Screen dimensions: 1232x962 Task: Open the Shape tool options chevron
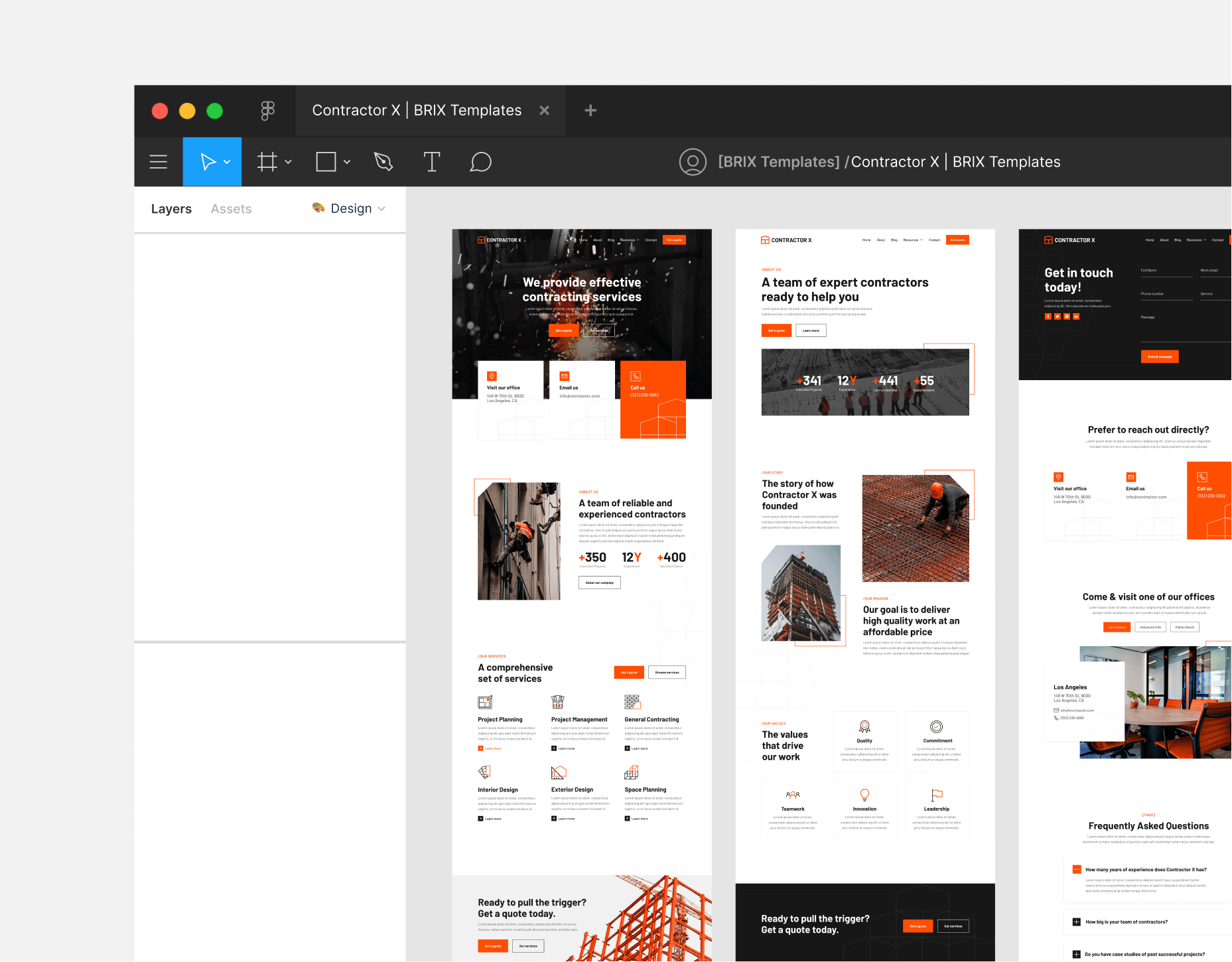tap(347, 162)
